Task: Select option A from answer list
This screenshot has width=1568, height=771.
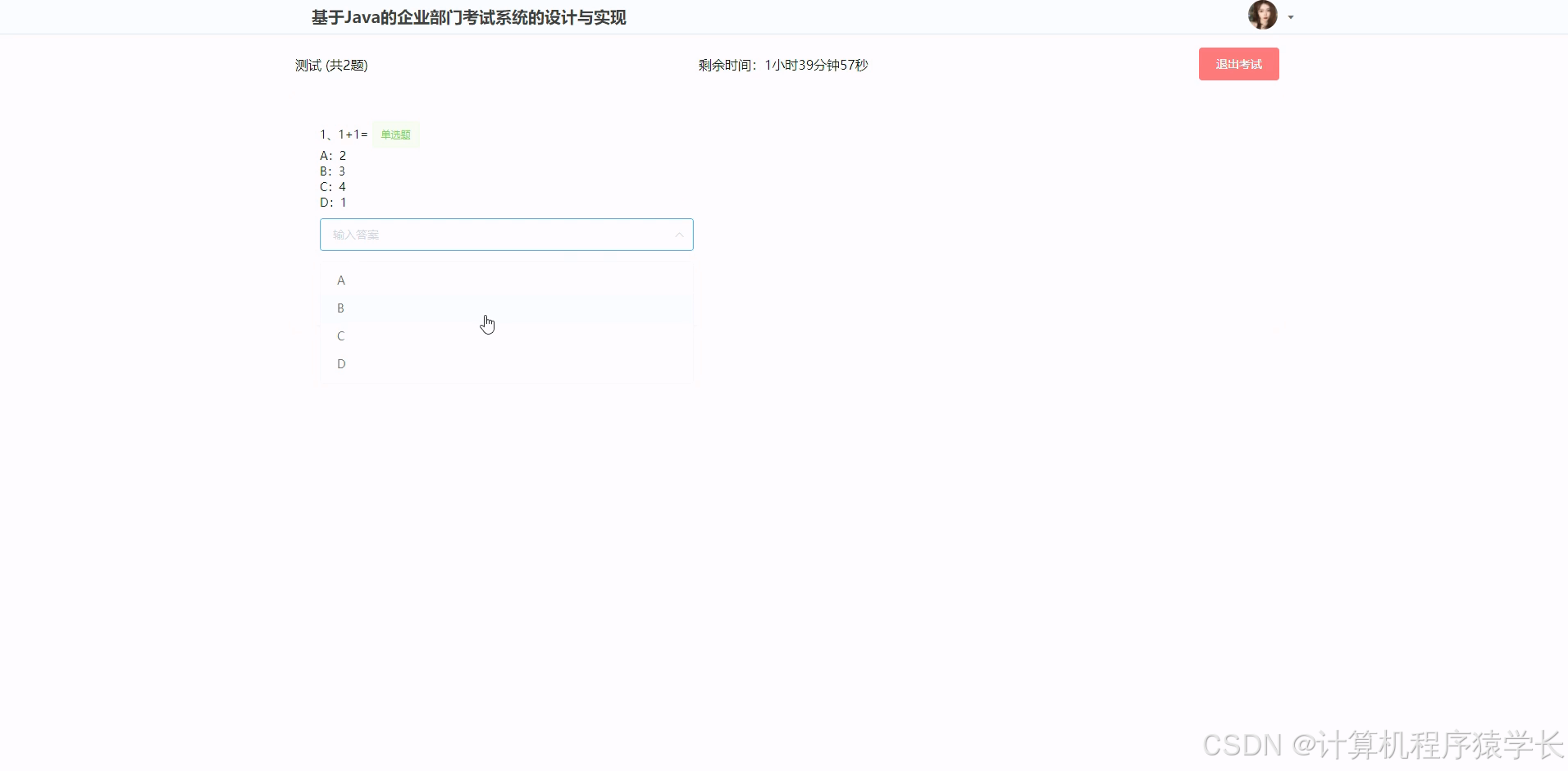Action: 506,281
